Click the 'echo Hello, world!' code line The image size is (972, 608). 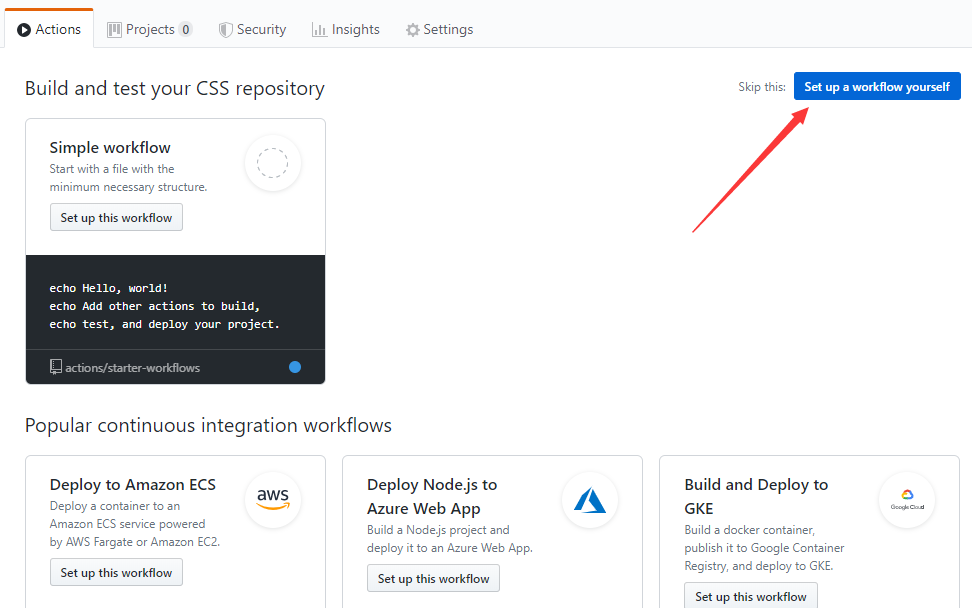point(108,288)
